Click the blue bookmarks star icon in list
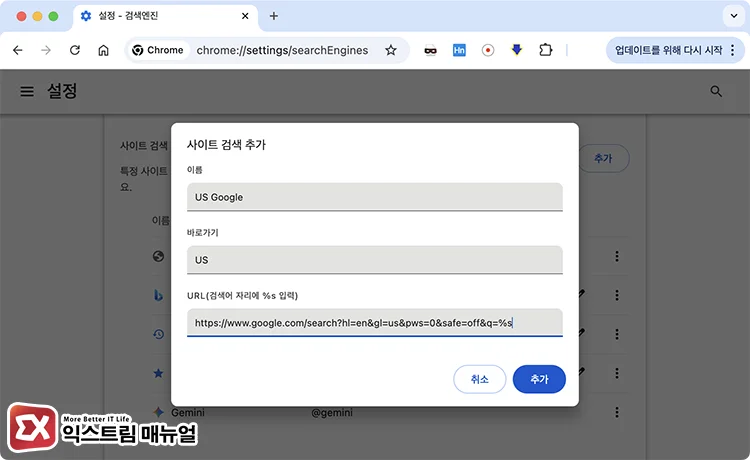750x460 pixels. tap(158, 373)
